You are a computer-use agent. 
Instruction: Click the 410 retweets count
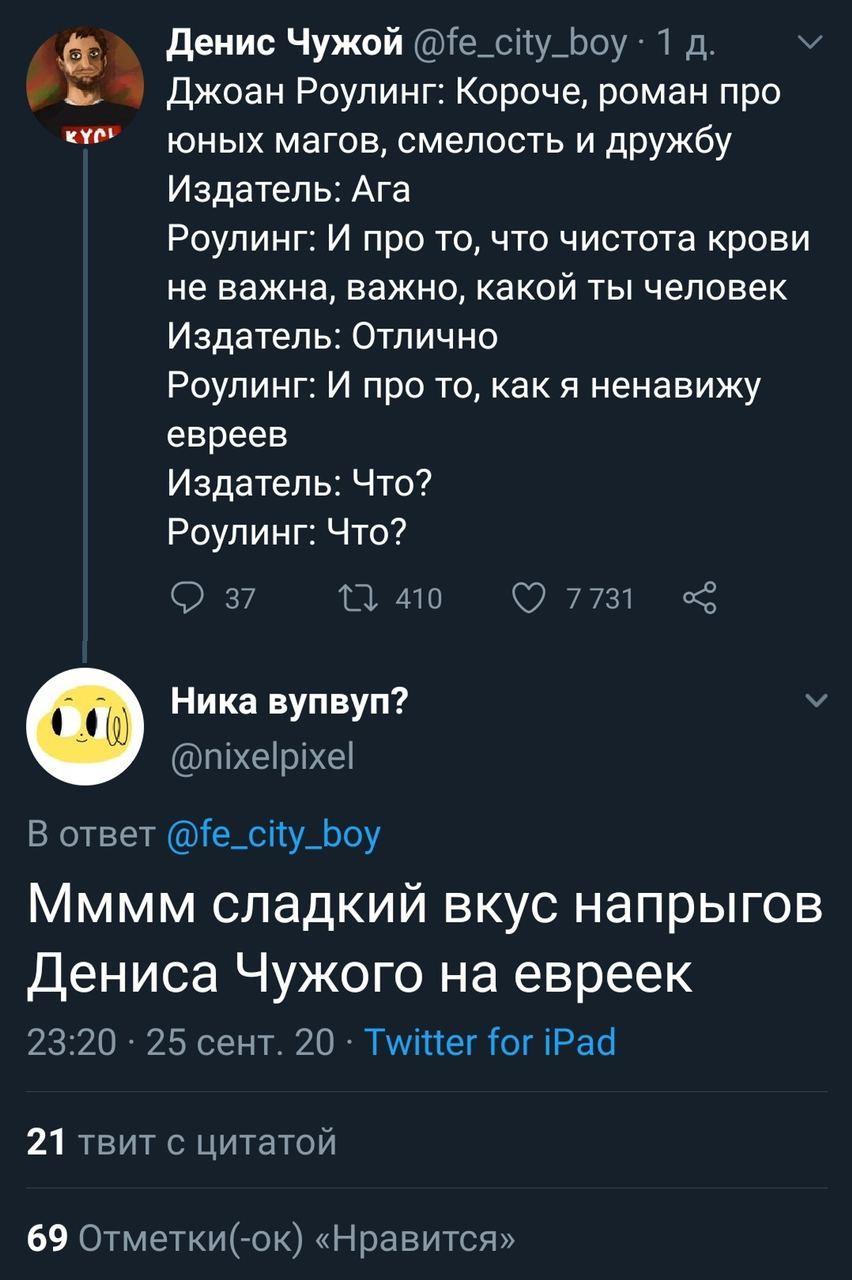click(419, 599)
